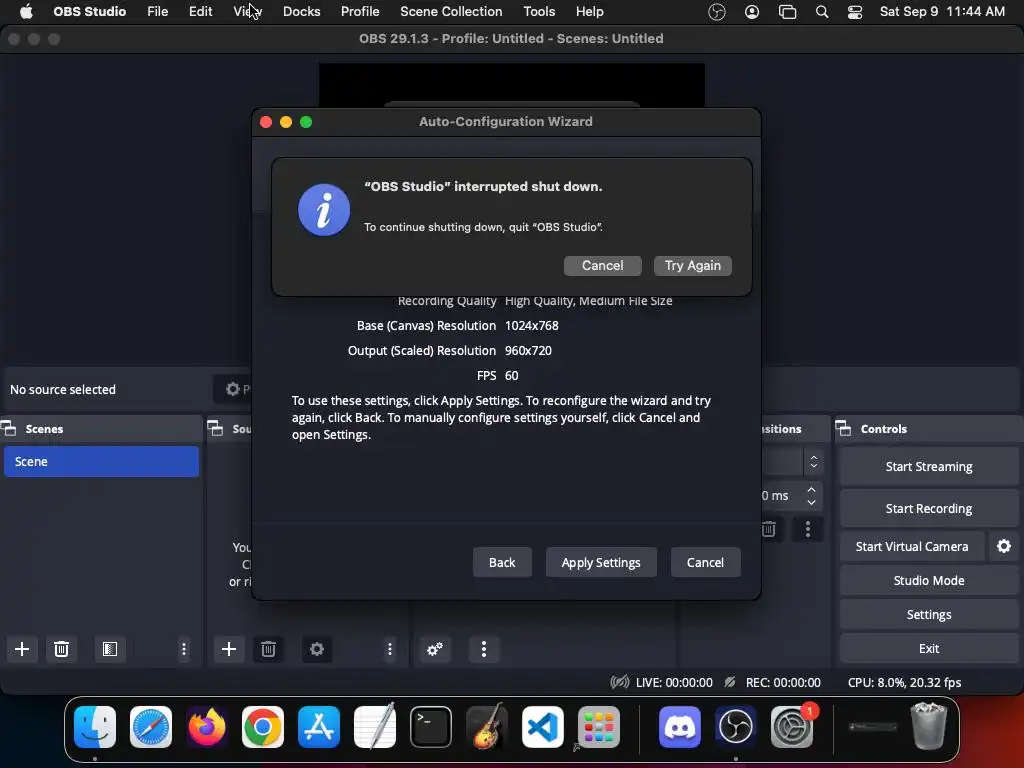Open Control Center in menu bar

(x=855, y=12)
